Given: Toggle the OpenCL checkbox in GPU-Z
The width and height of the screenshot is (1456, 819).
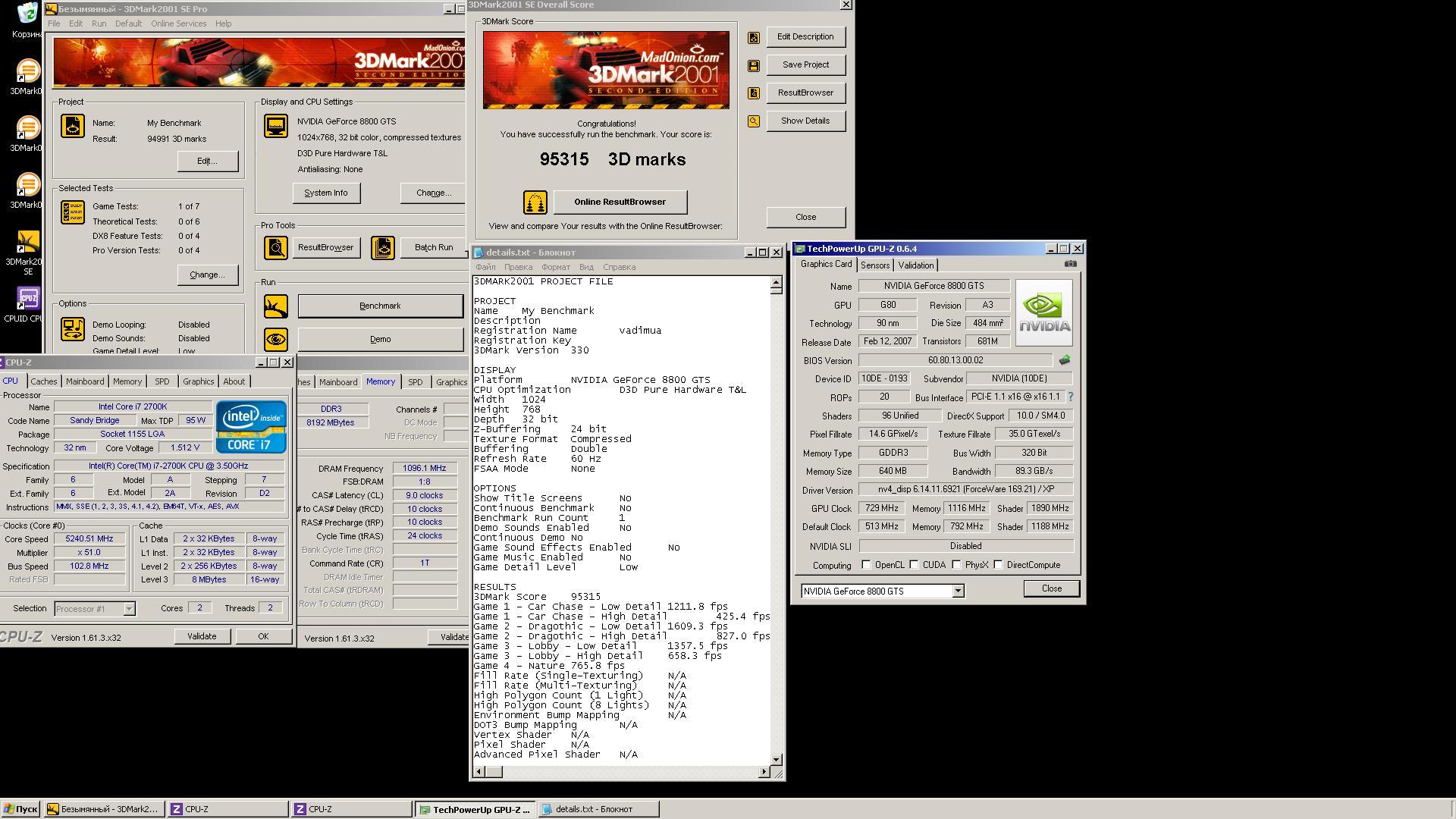Looking at the screenshot, I should click(x=867, y=565).
